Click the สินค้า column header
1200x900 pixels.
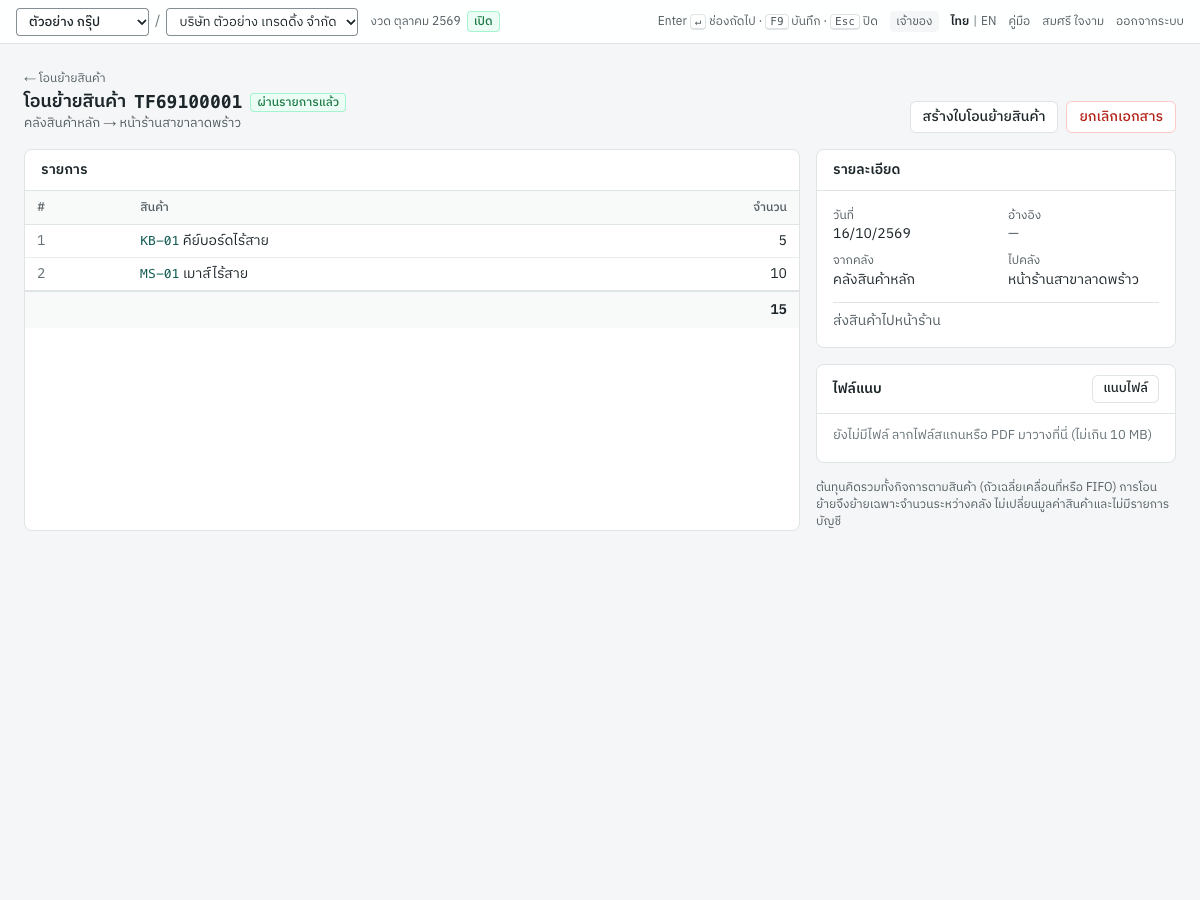click(x=154, y=207)
